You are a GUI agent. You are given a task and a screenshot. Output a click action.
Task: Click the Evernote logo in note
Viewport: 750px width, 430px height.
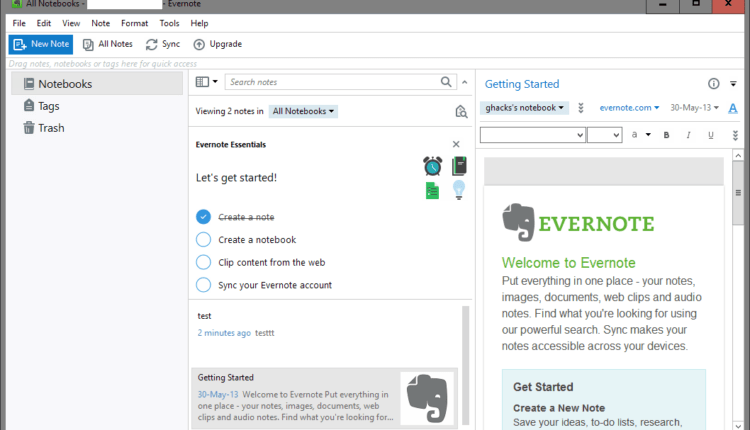click(x=578, y=222)
